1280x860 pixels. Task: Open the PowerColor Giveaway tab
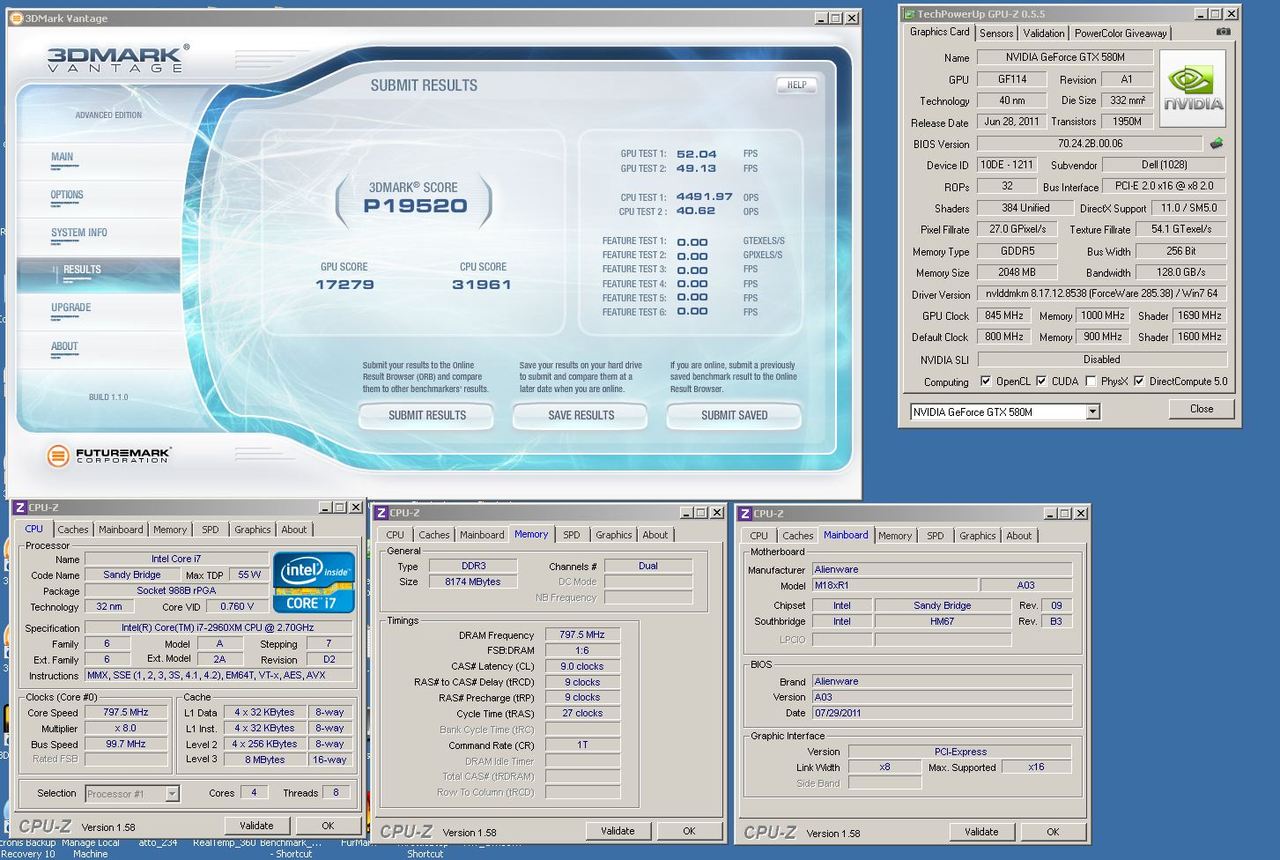click(x=1120, y=33)
